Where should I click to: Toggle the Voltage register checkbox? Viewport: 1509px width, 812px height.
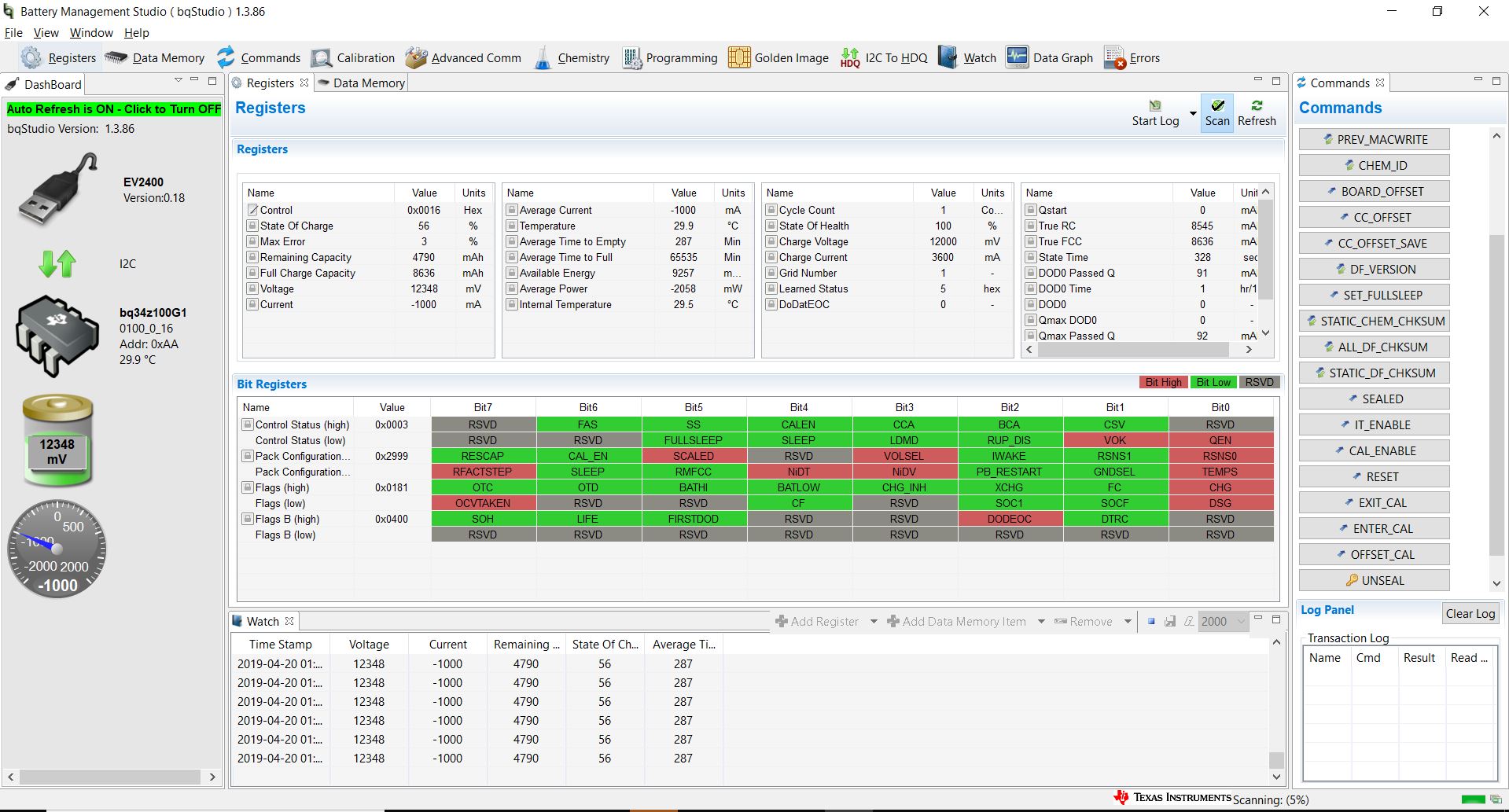252,288
